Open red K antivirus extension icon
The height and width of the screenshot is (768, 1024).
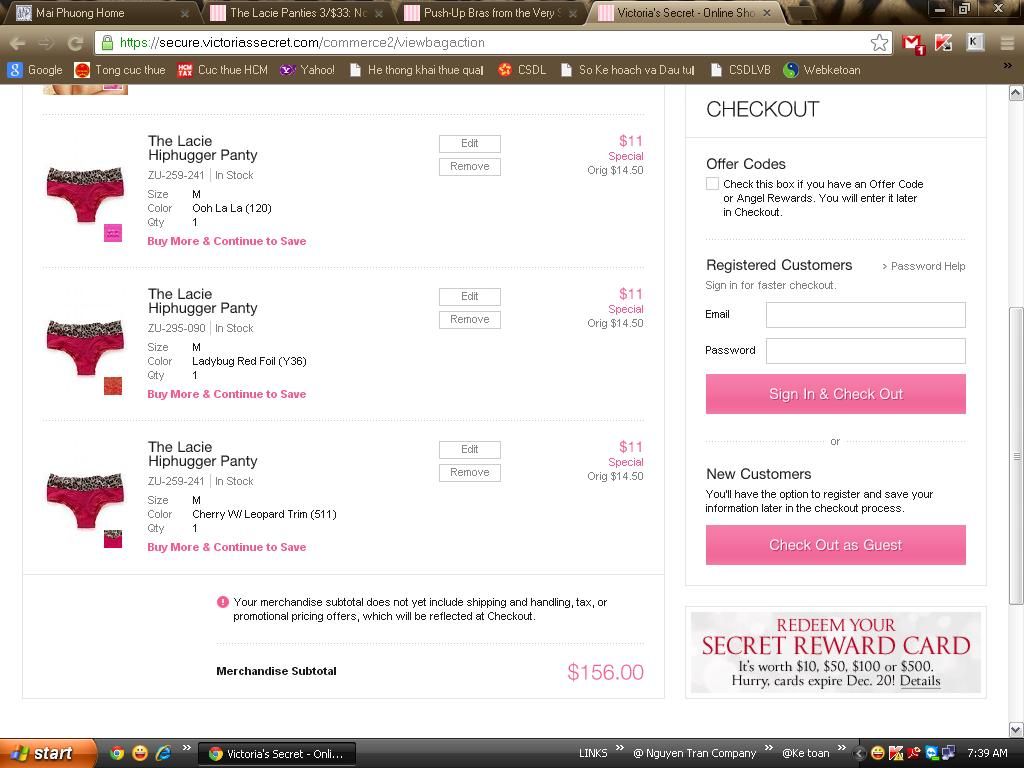click(943, 43)
